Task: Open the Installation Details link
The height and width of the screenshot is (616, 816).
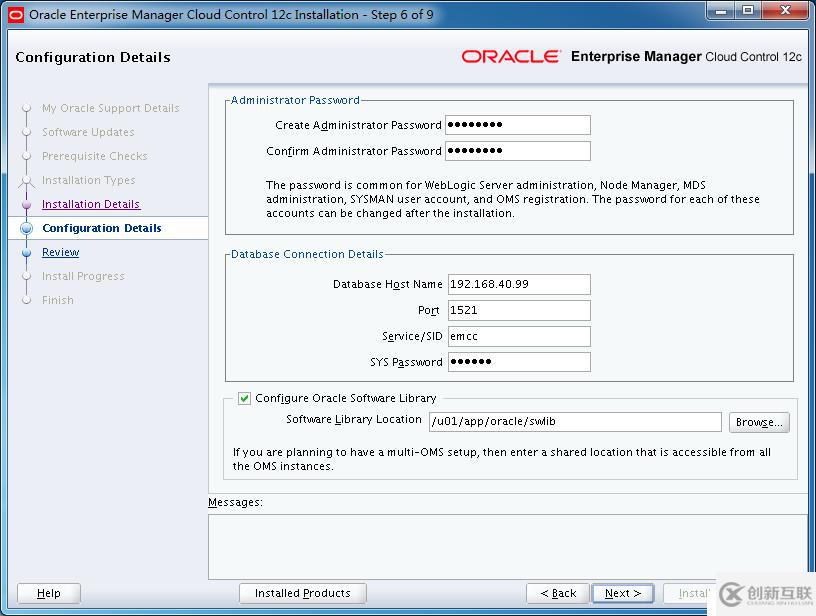Action: click(x=91, y=204)
